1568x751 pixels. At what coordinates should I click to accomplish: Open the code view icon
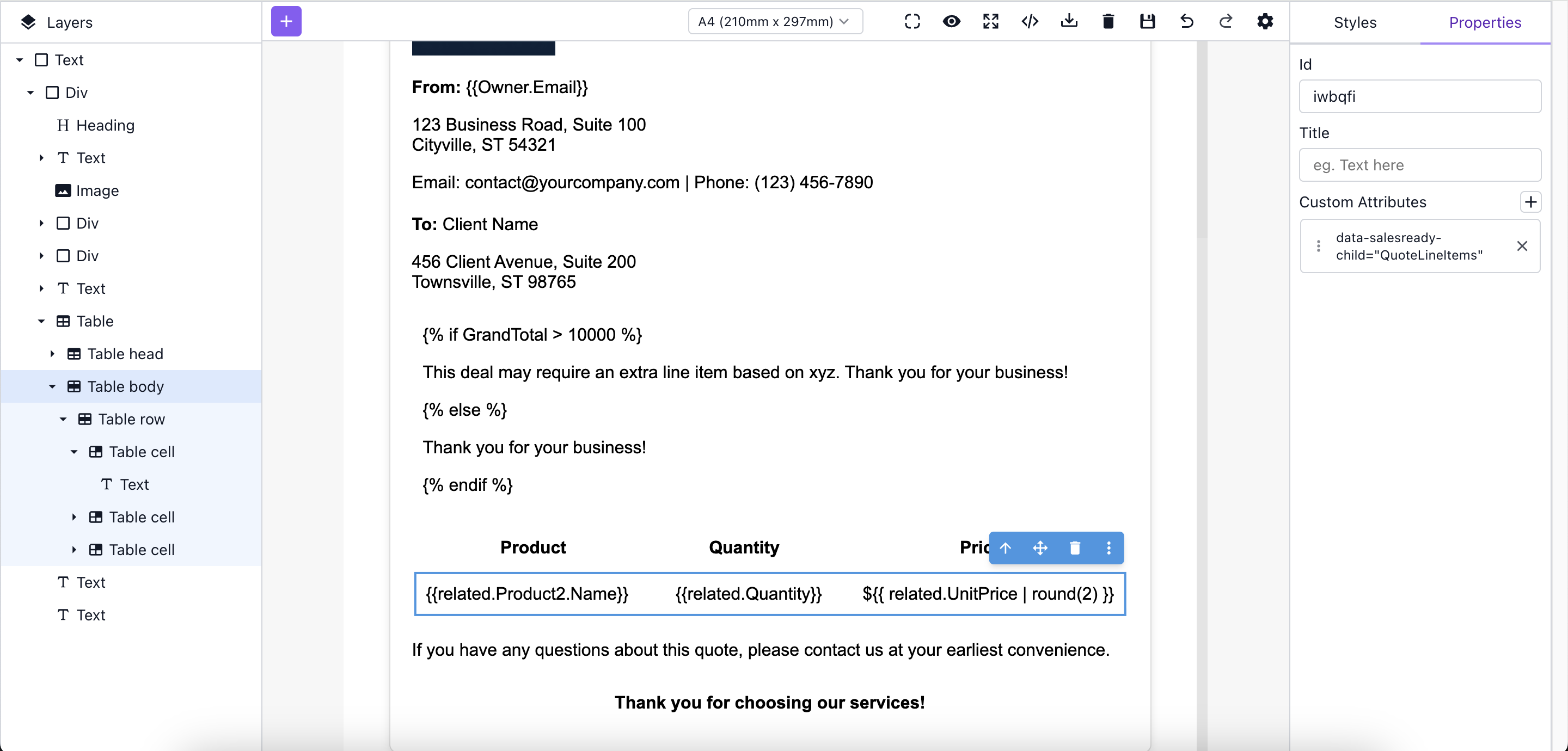1030,22
